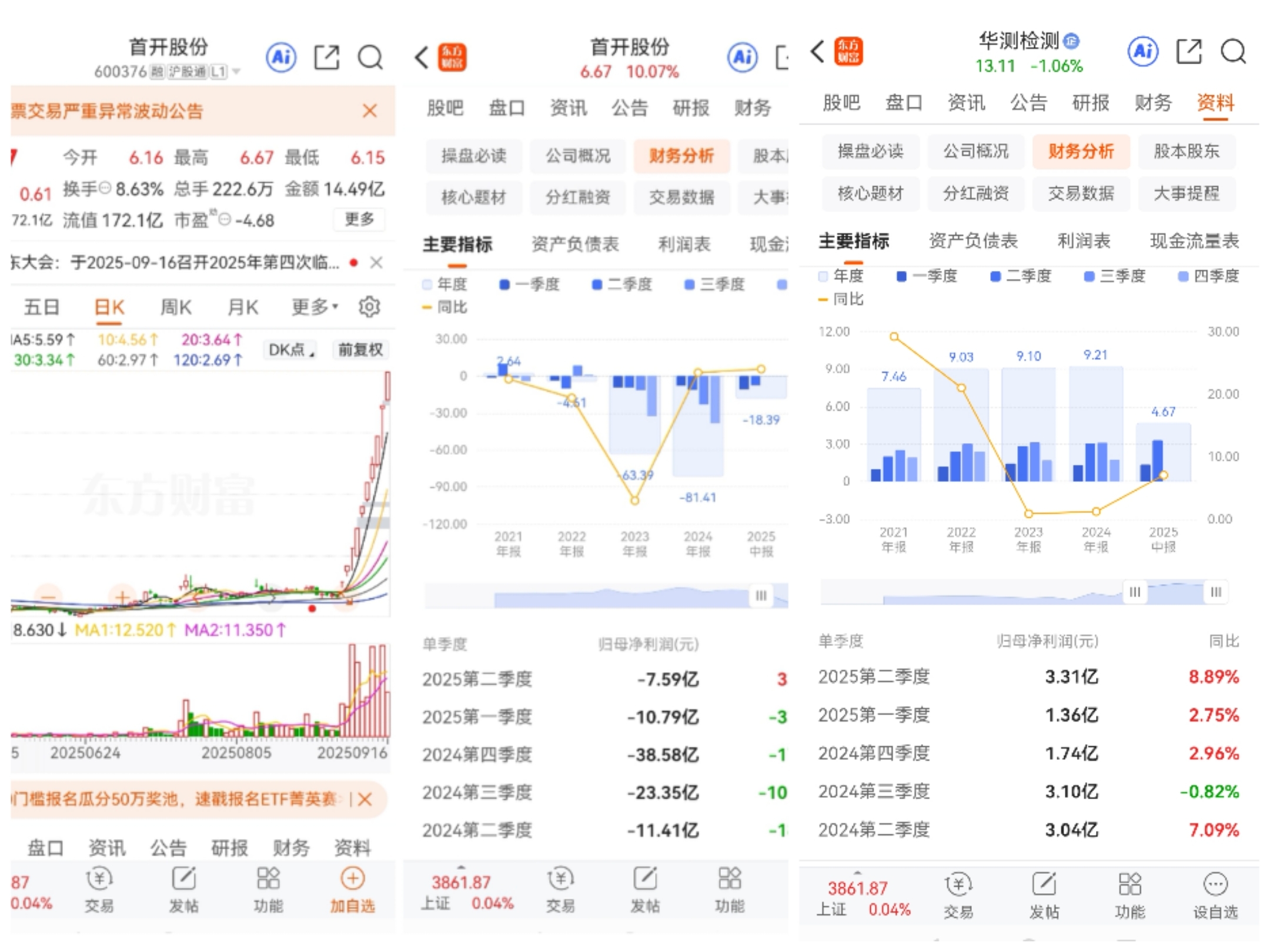Open 发帖 icon in middle panel bottom bar
The image size is (1270, 952).
(645, 890)
